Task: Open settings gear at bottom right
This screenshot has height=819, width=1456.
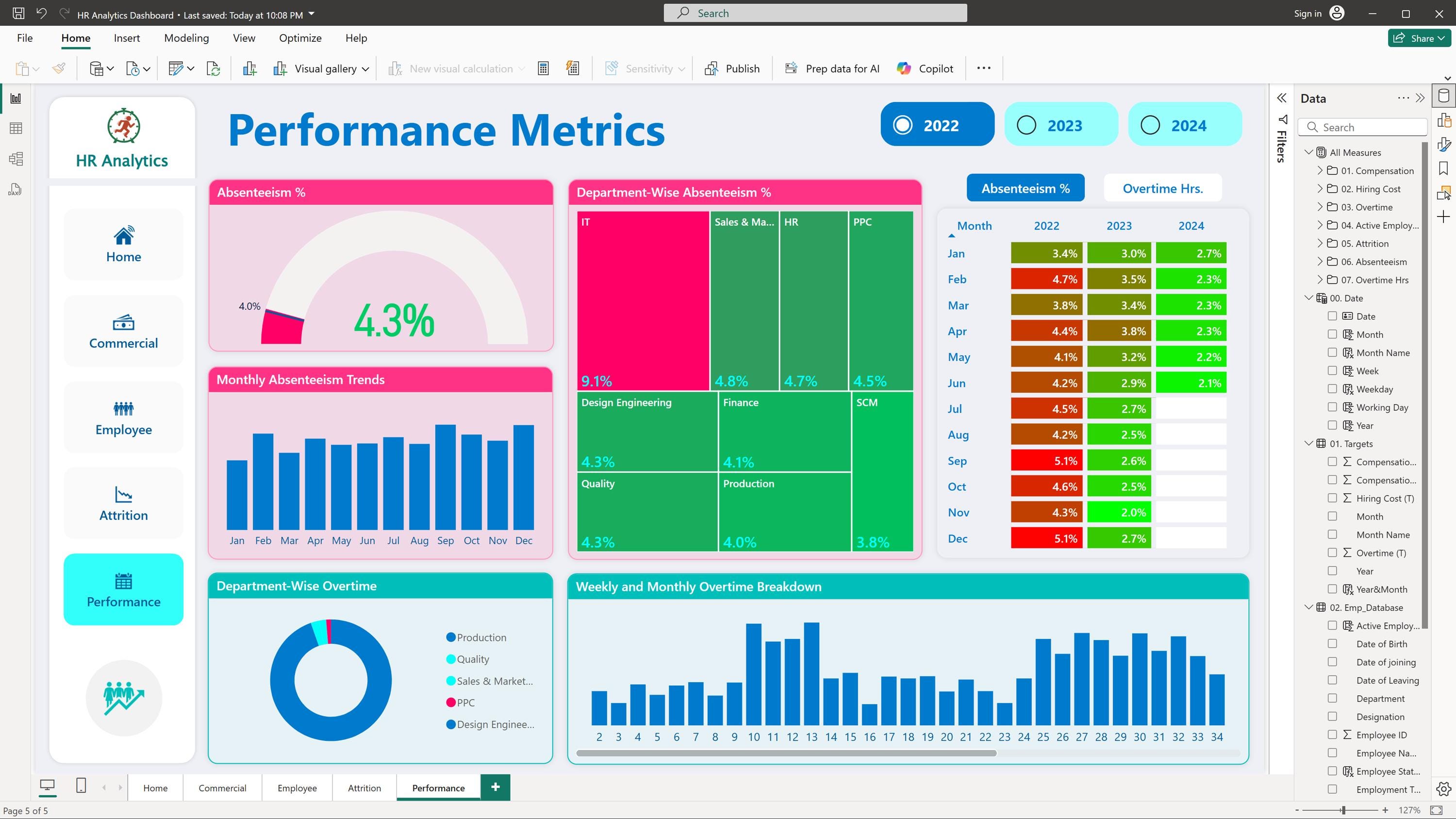Action: click(1443, 788)
